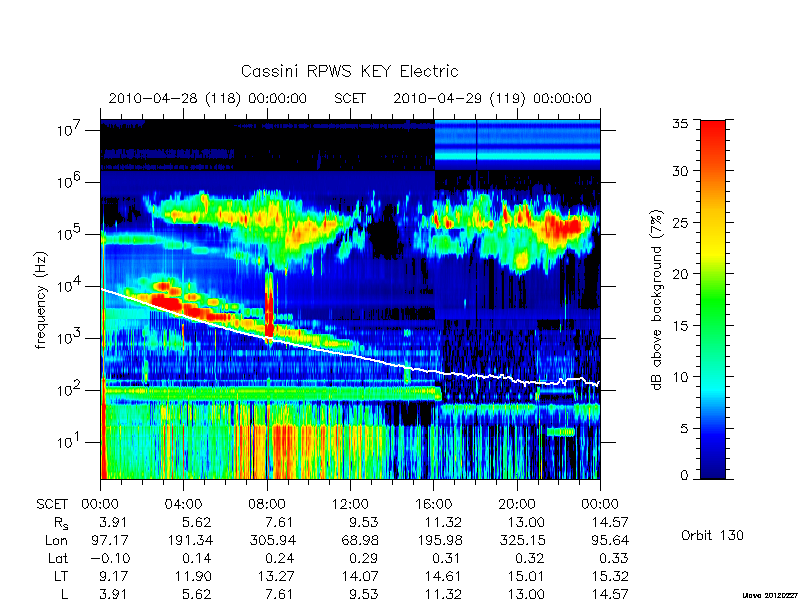The width and height of the screenshot is (800, 600).
Task: Click the 35 value on the color bar scale
Action: coord(682,124)
